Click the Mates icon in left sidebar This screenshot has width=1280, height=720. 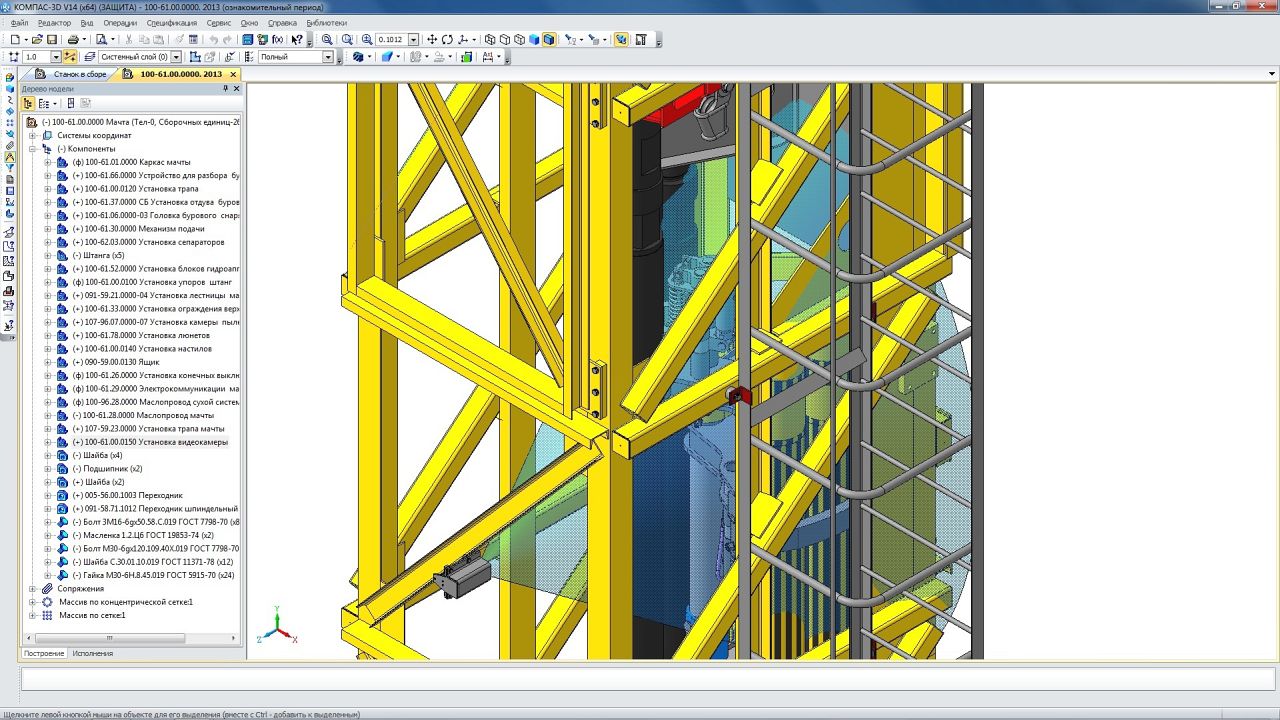coord(10,145)
